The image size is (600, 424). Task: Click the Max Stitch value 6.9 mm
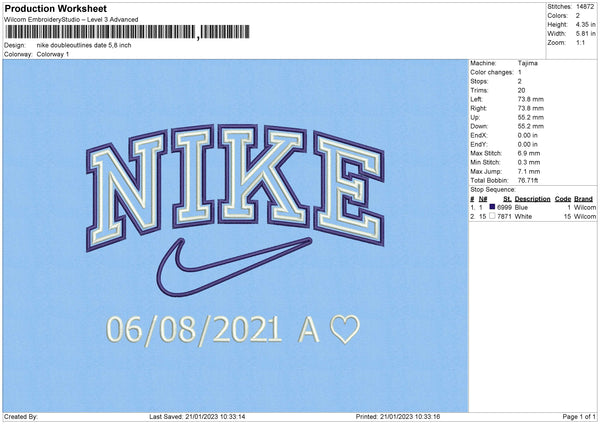pos(529,153)
